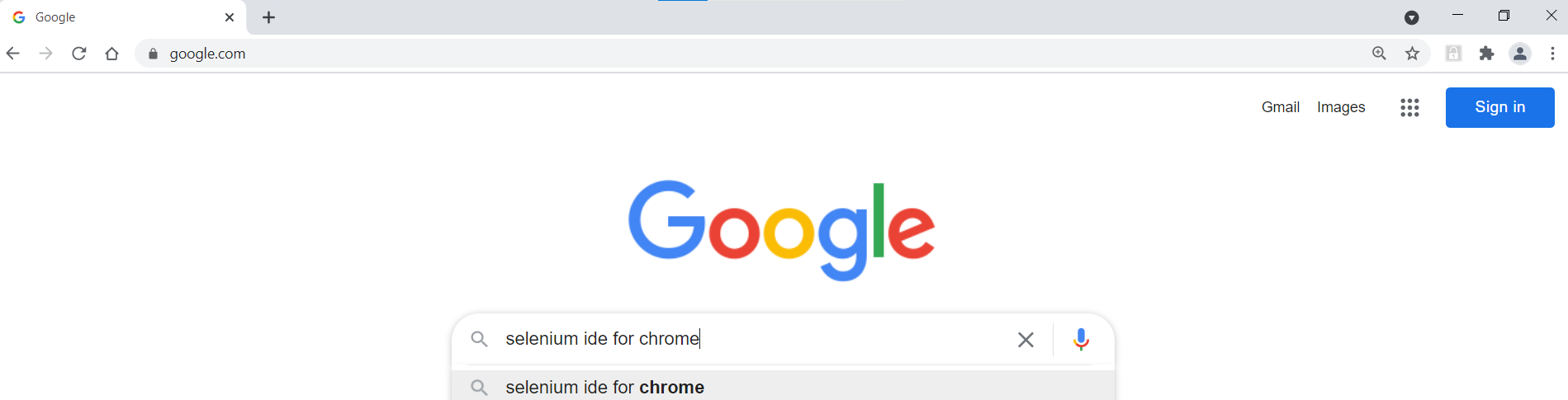Click the back navigation arrow

pos(13,54)
